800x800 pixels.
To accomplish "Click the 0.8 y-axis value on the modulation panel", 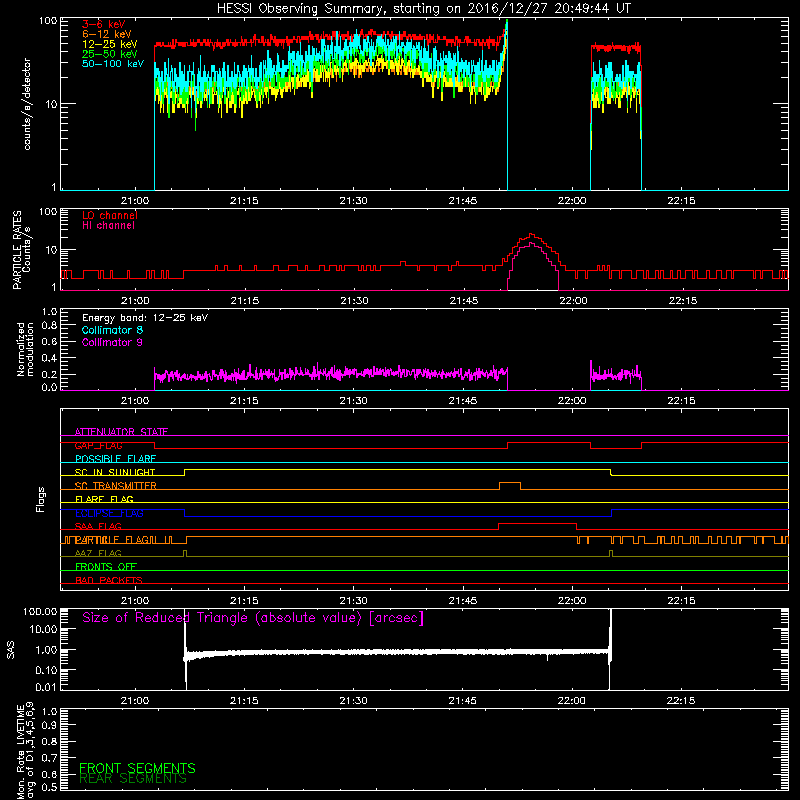I will click(x=49, y=326).
